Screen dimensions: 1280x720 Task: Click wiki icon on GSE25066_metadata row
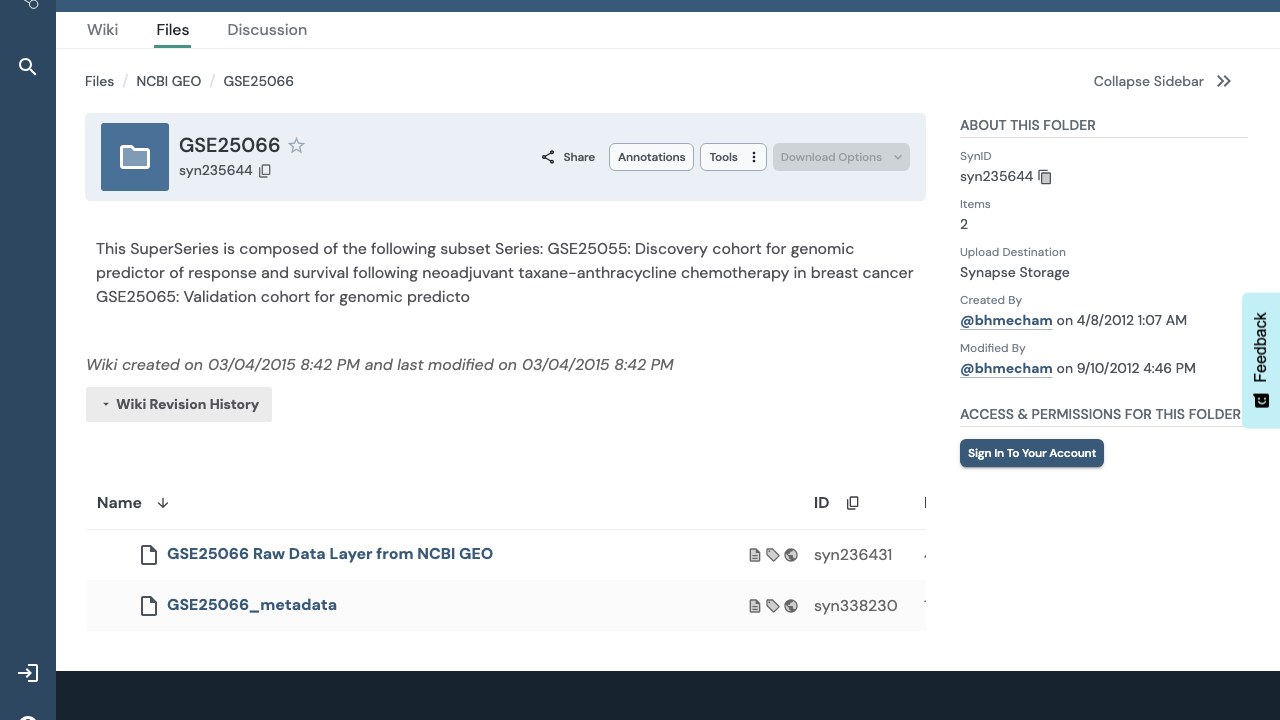pyautogui.click(x=755, y=606)
